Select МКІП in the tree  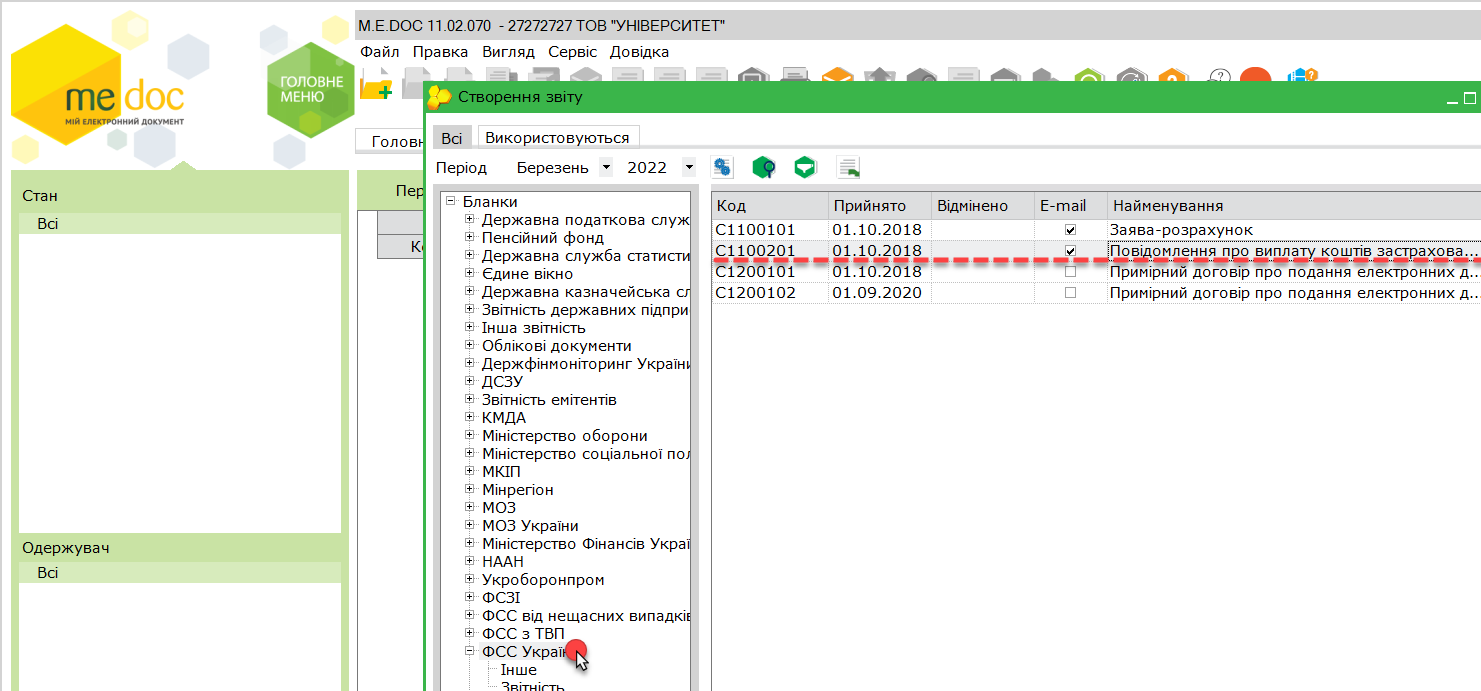(501, 472)
